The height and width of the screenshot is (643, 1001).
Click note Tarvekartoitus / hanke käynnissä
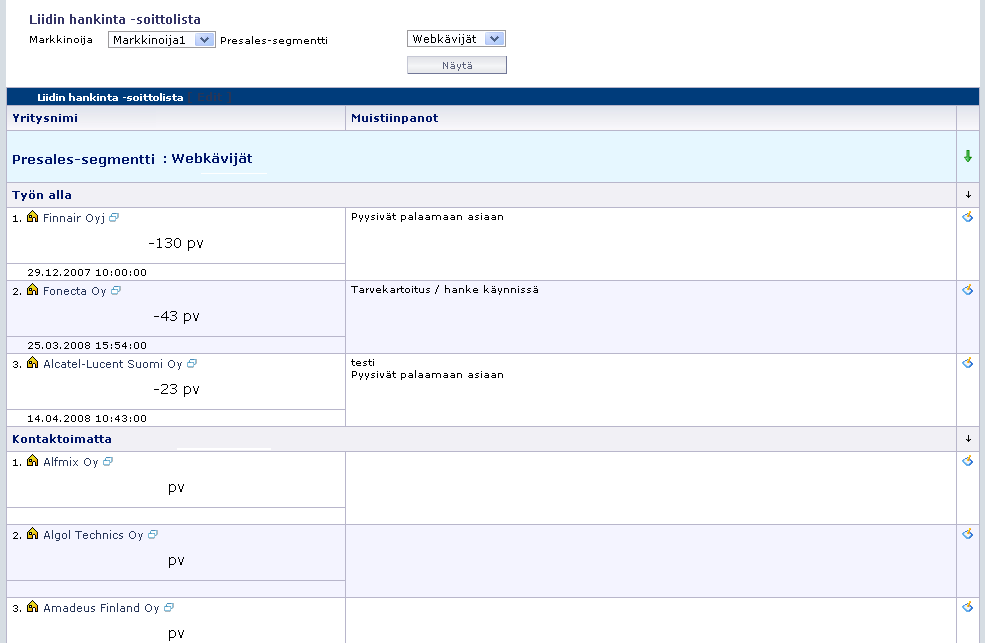[445, 289]
